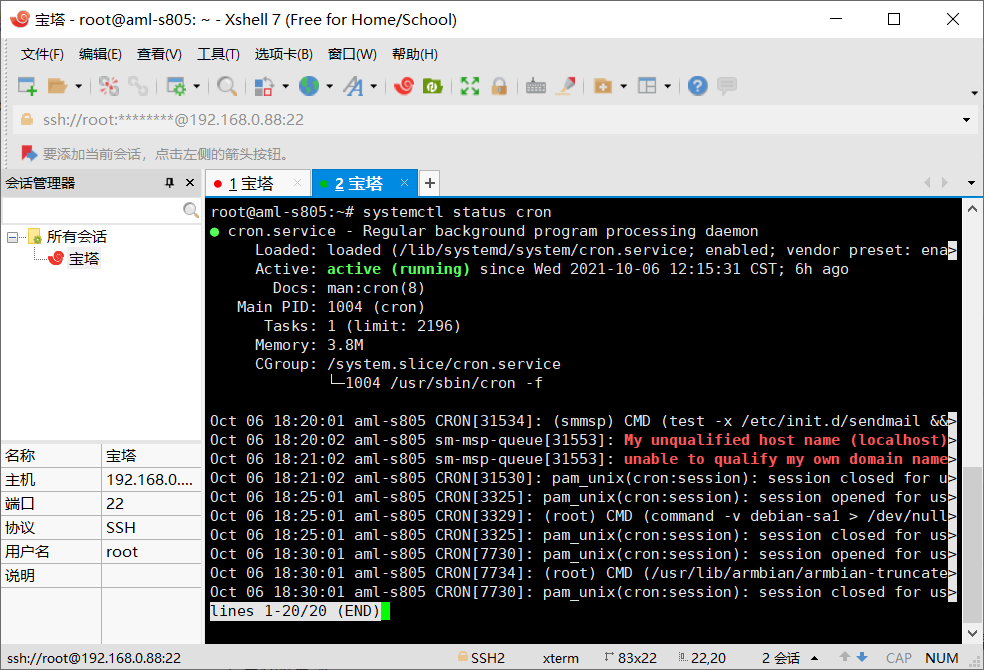The width and height of the screenshot is (984, 670).
Task: Open the blue Help question icon
Action: (x=698, y=86)
